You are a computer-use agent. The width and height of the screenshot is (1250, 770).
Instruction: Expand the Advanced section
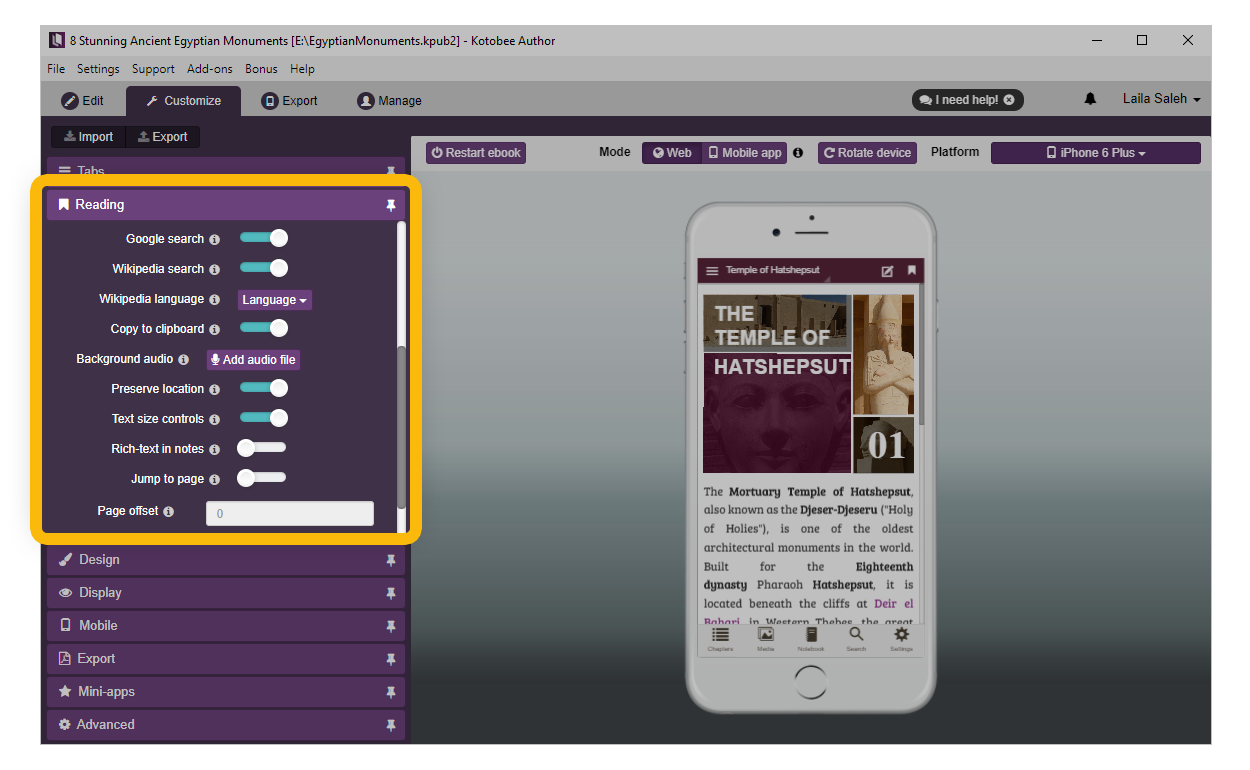(226, 725)
